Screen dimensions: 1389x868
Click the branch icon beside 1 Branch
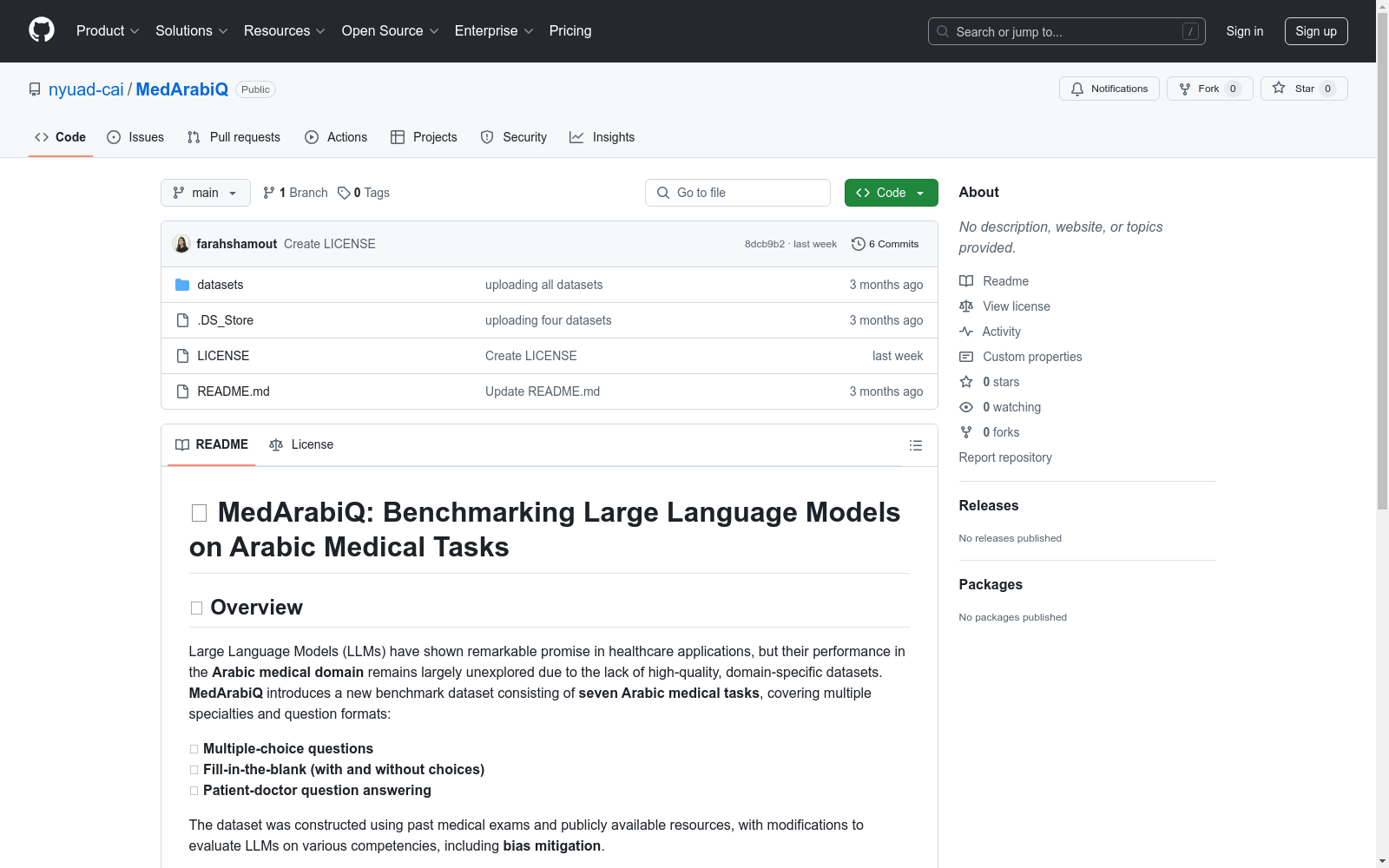[x=269, y=193]
